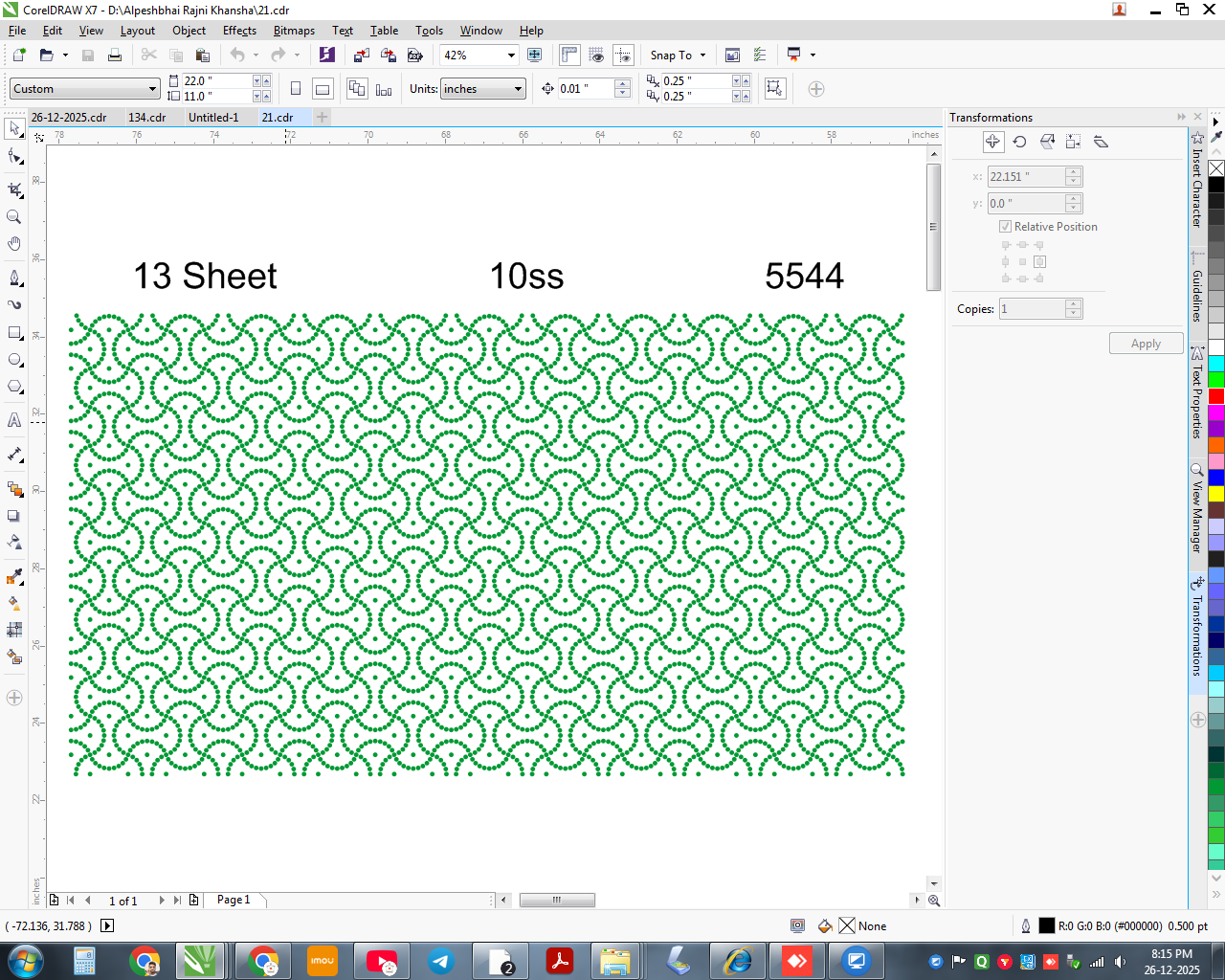The height and width of the screenshot is (980, 1225).
Task: Click the Print icon in toolbar
Action: tap(115, 56)
